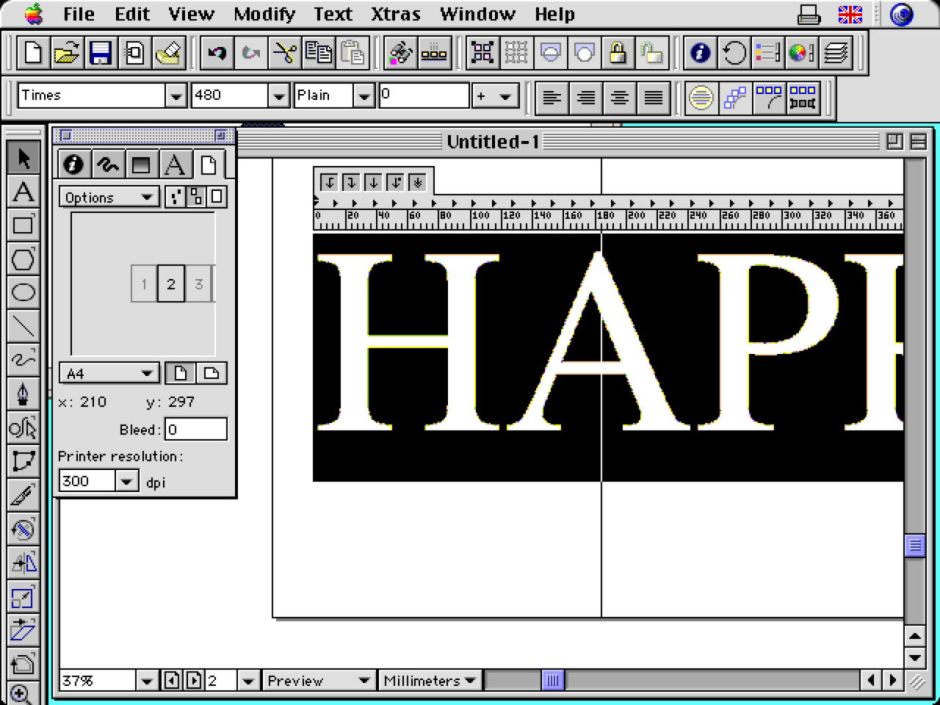
Task: Select page 3 thumbnail in inspector
Action: coord(198,284)
